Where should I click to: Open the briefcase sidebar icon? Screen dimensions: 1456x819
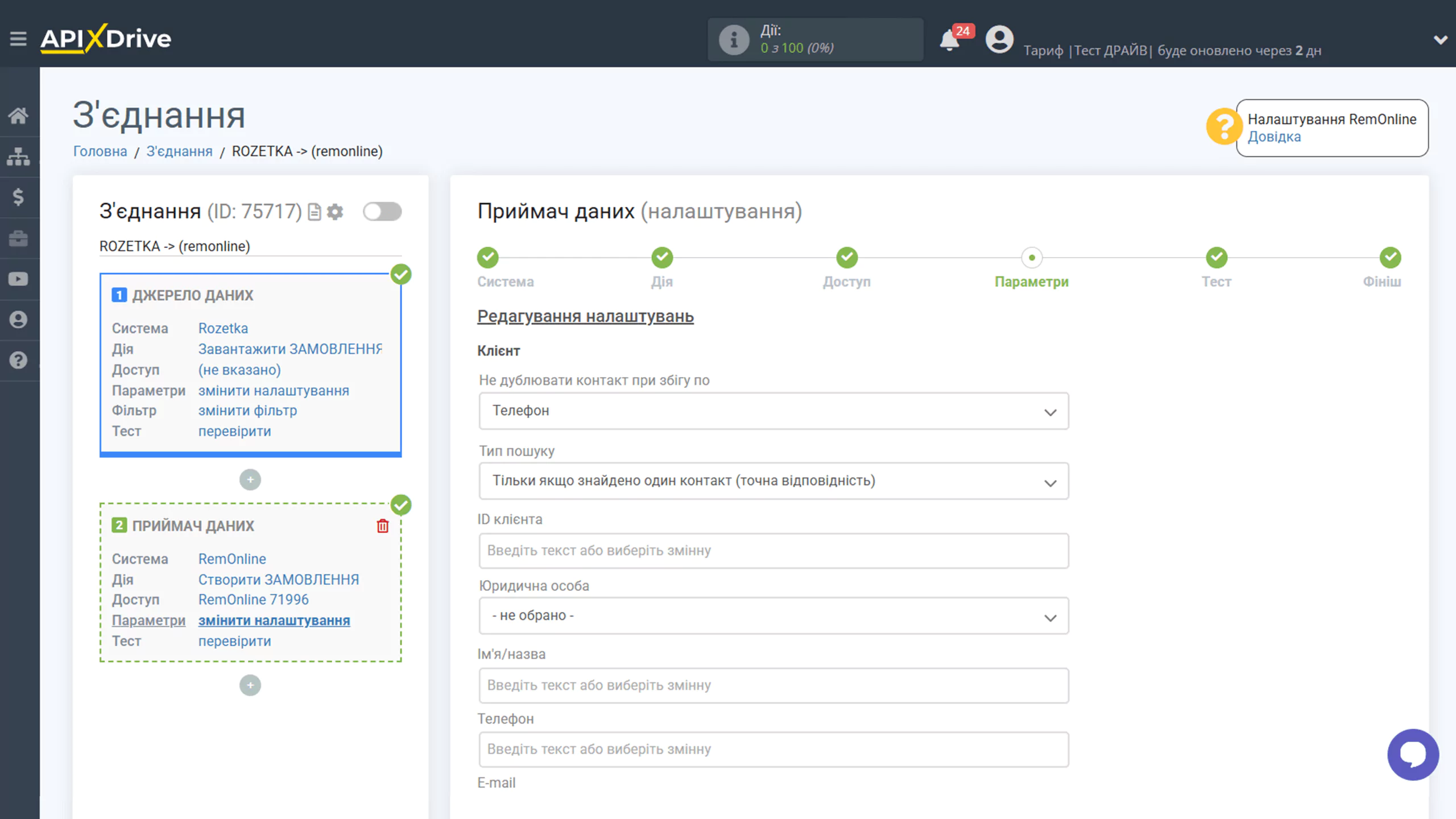click(x=18, y=238)
